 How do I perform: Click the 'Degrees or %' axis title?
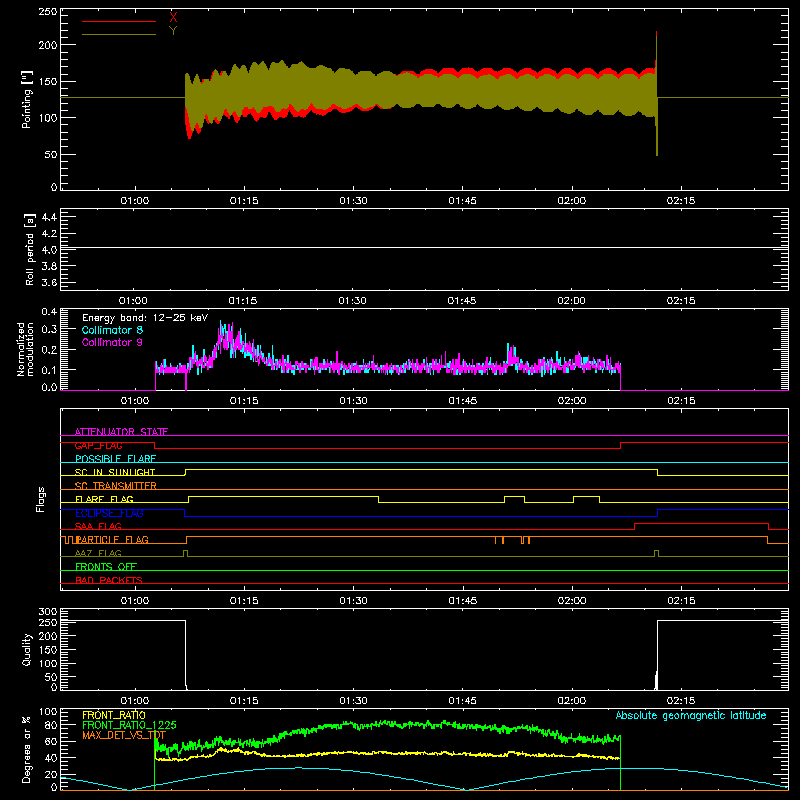click(x=27, y=749)
